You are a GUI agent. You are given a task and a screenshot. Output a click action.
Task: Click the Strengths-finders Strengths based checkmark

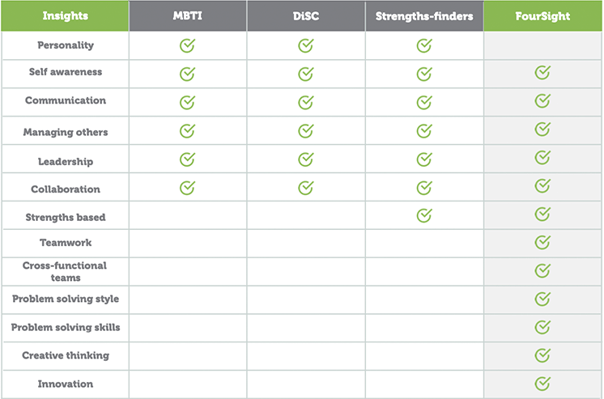coord(424,215)
